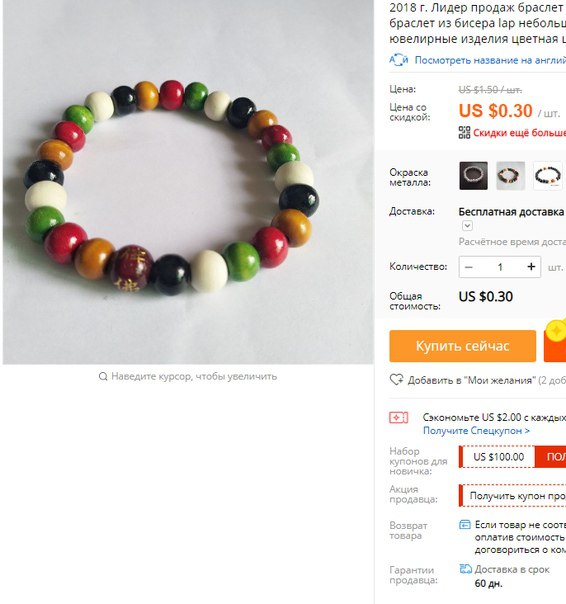Click the on-time delivery truck icon
This screenshot has height=604, width=566.
coord(465,569)
